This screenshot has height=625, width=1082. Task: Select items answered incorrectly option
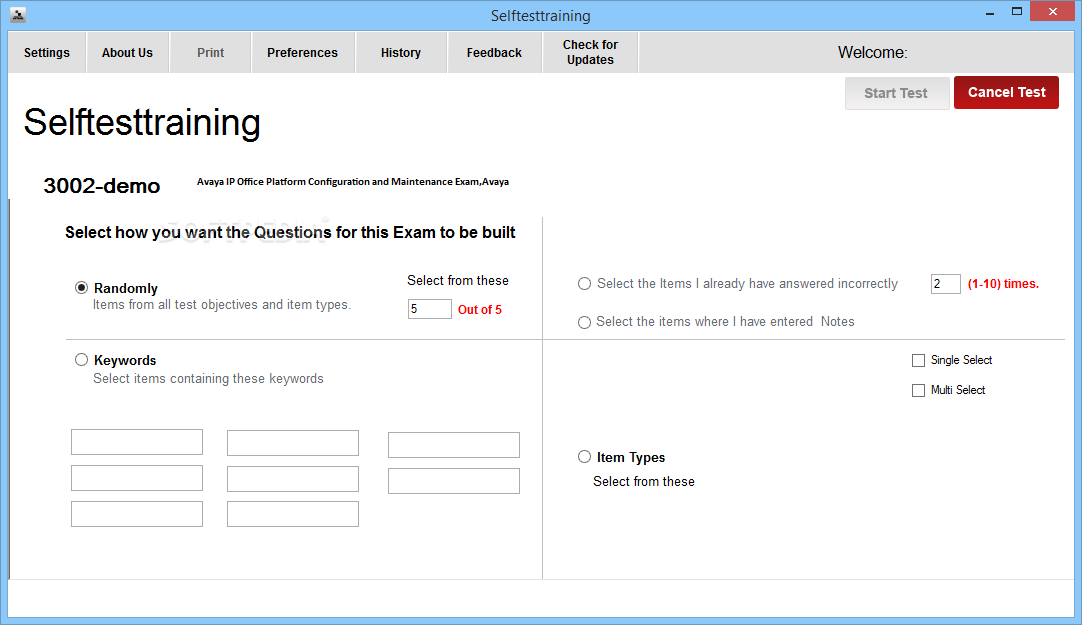pyautogui.click(x=584, y=284)
